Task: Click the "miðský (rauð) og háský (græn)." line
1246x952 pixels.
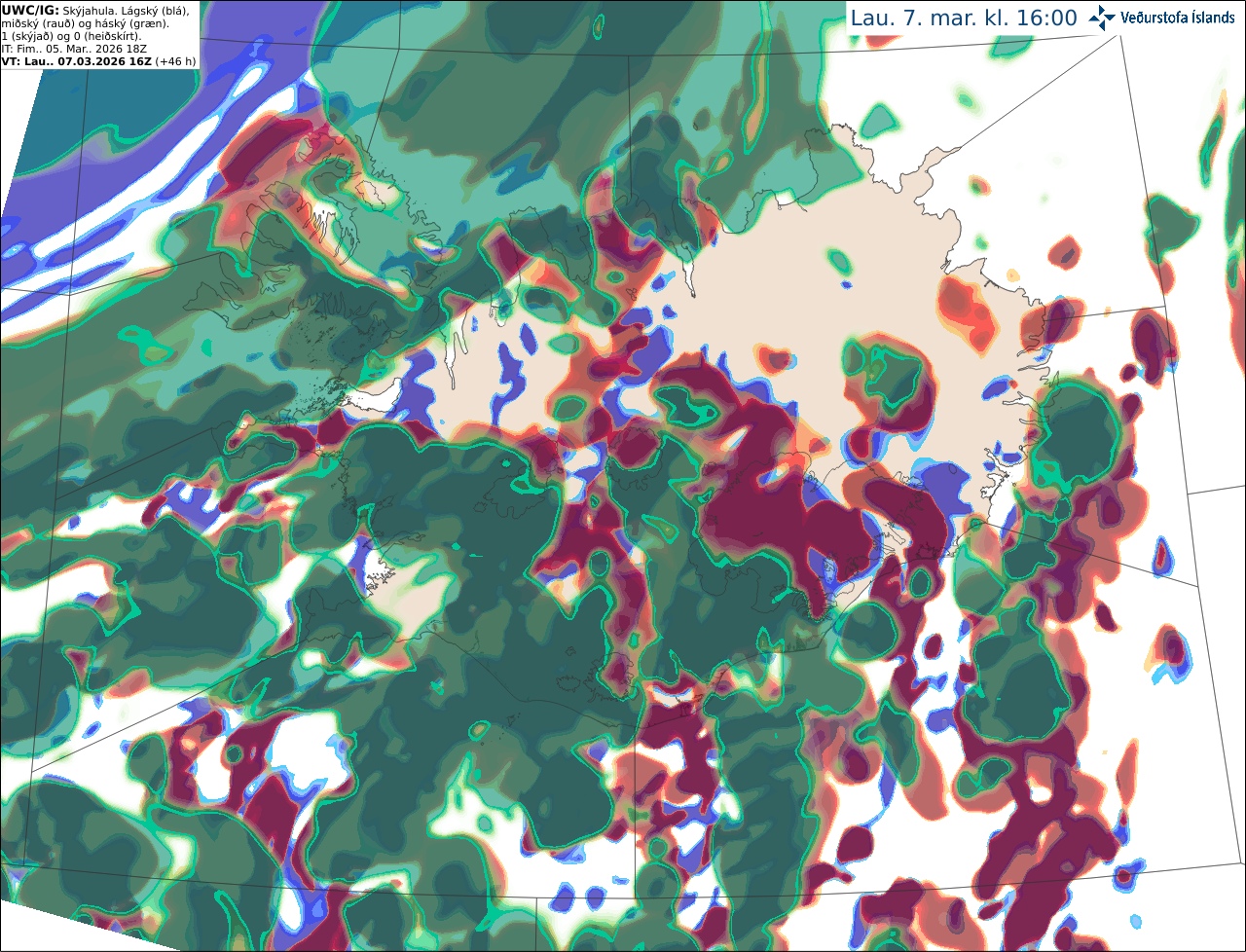Action: pyautogui.click(x=84, y=23)
